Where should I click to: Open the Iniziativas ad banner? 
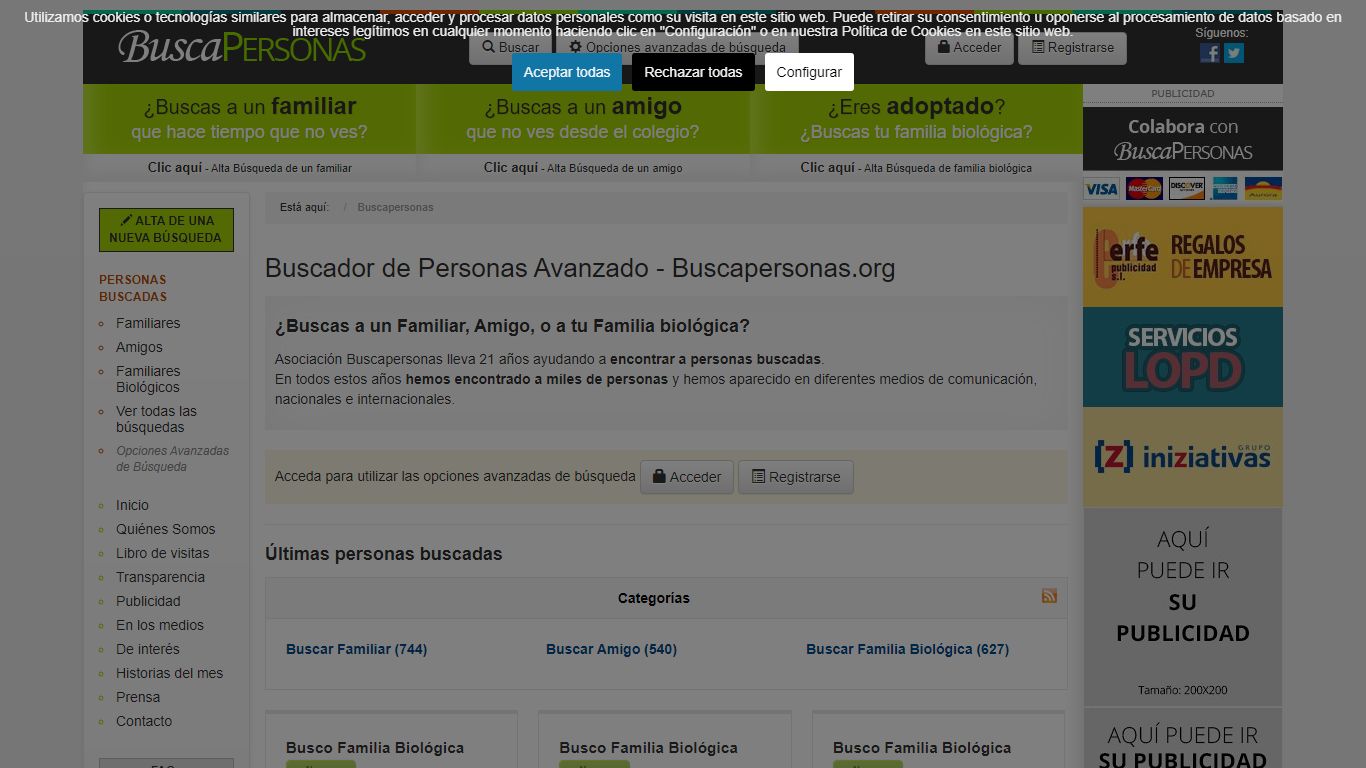(1183, 457)
